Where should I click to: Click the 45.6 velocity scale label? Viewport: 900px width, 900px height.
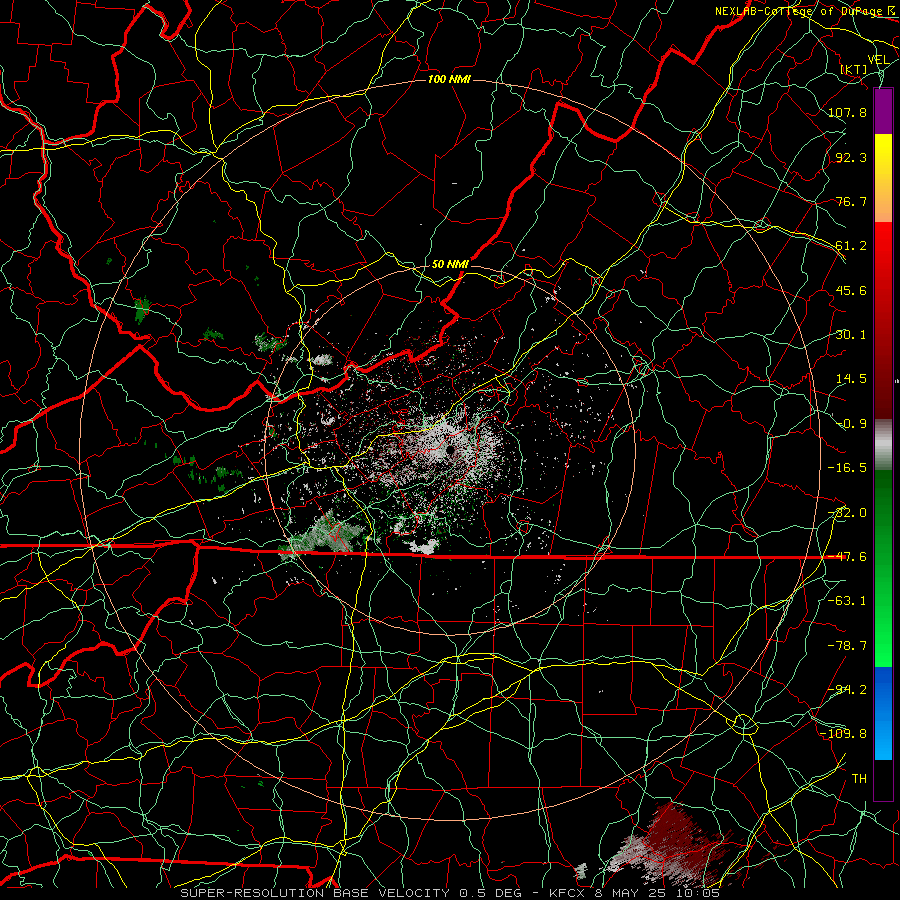point(851,290)
